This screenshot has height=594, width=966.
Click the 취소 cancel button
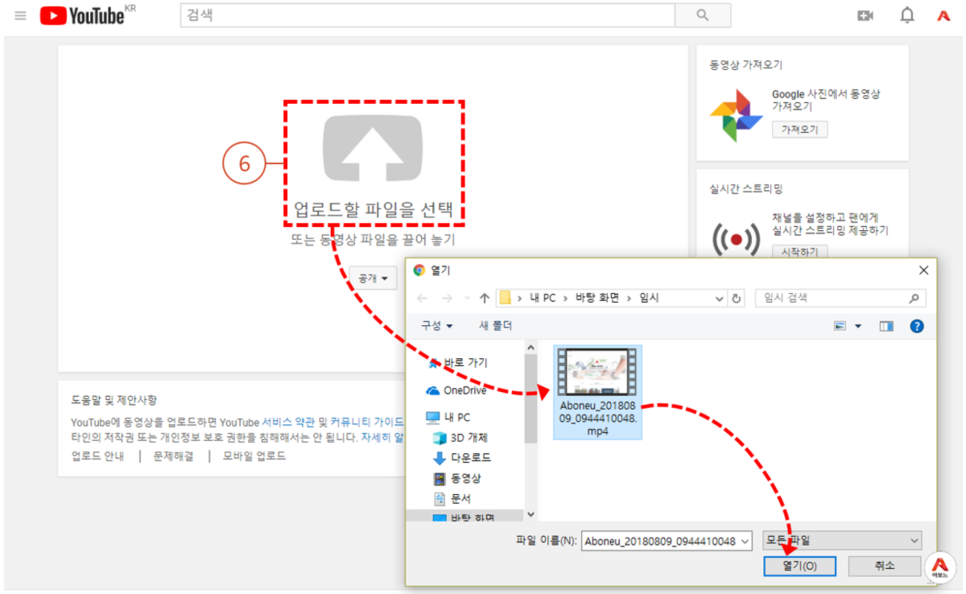click(x=885, y=566)
